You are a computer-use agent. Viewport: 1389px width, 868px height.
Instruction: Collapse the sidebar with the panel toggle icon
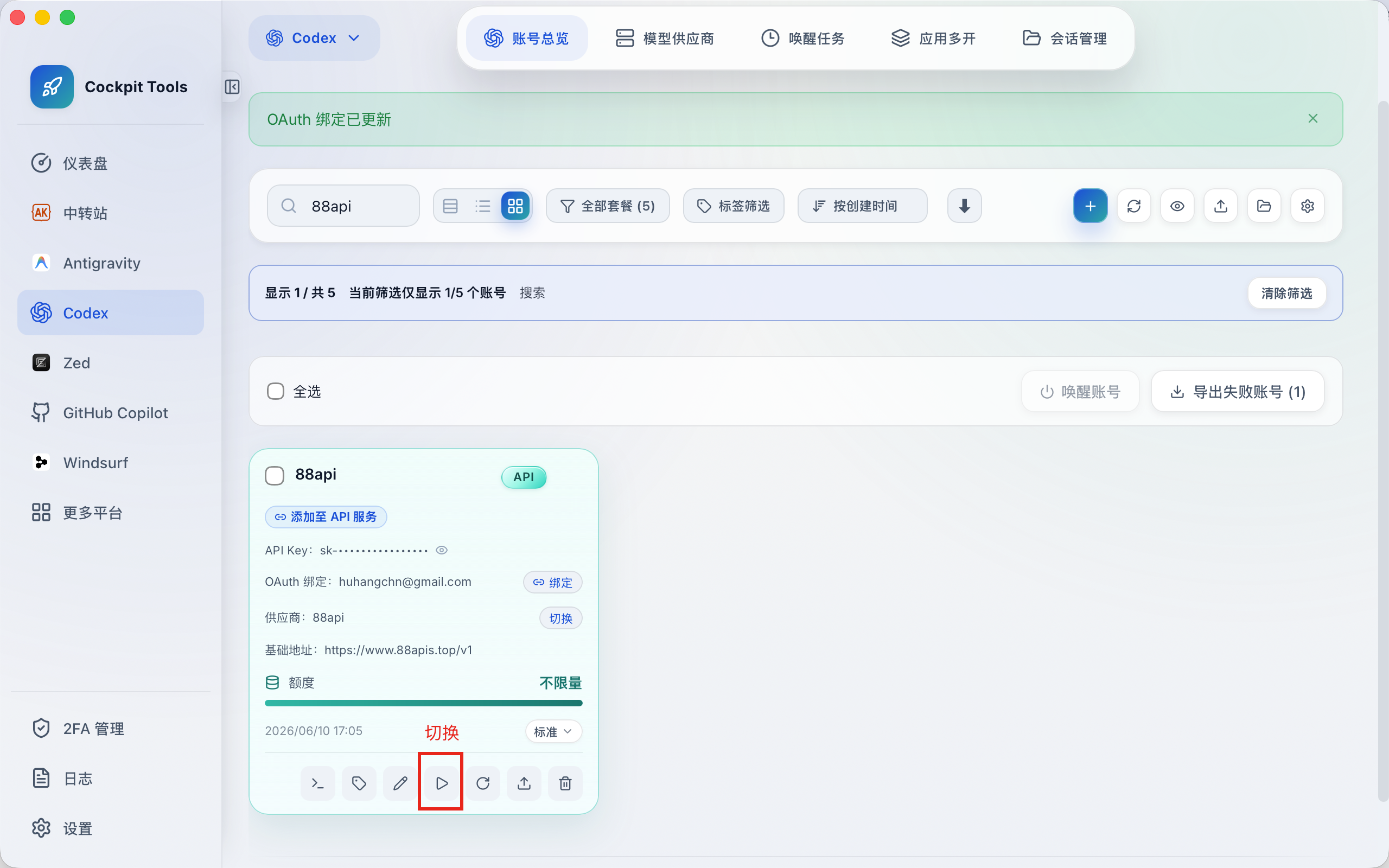(232, 87)
